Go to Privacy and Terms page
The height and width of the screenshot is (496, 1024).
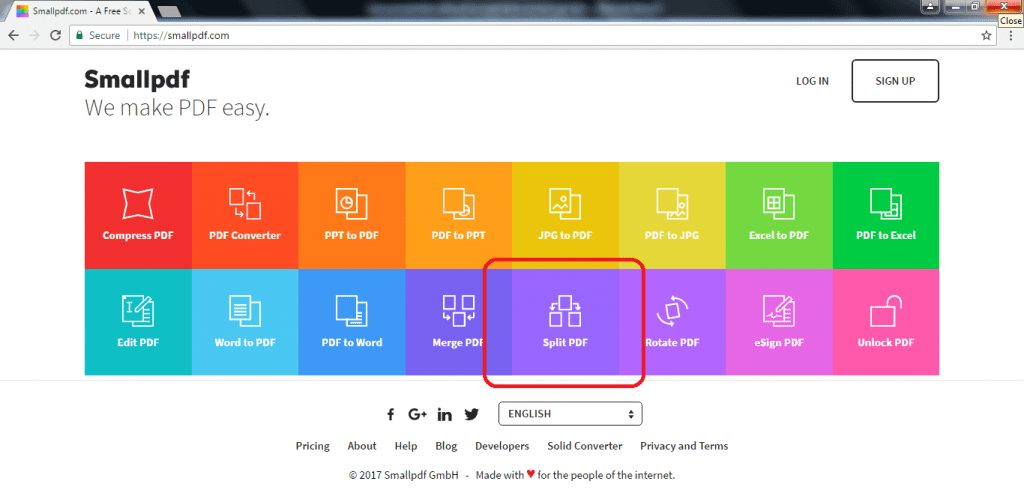pos(684,446)
